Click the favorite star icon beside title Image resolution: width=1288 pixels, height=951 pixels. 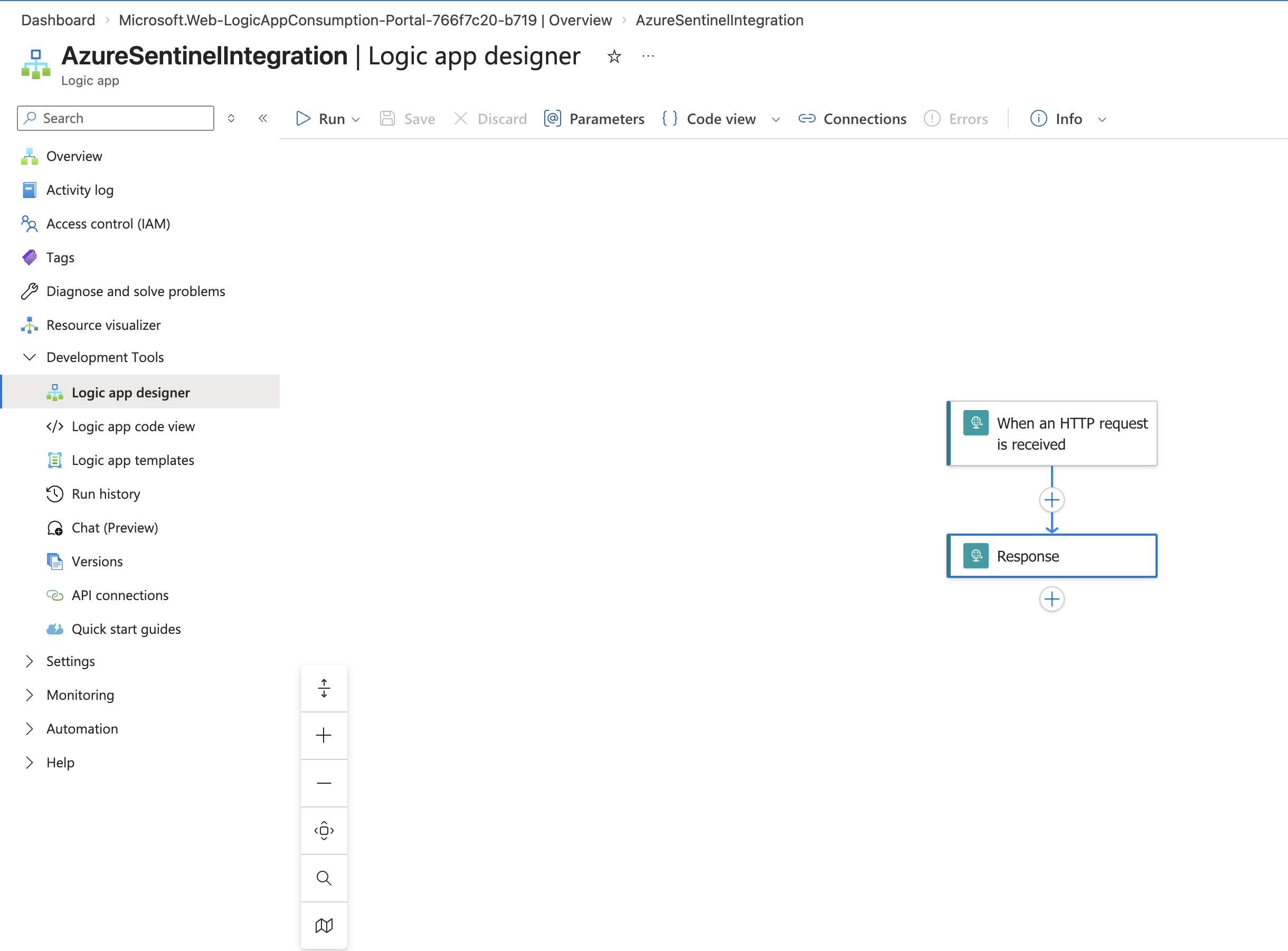614,56
